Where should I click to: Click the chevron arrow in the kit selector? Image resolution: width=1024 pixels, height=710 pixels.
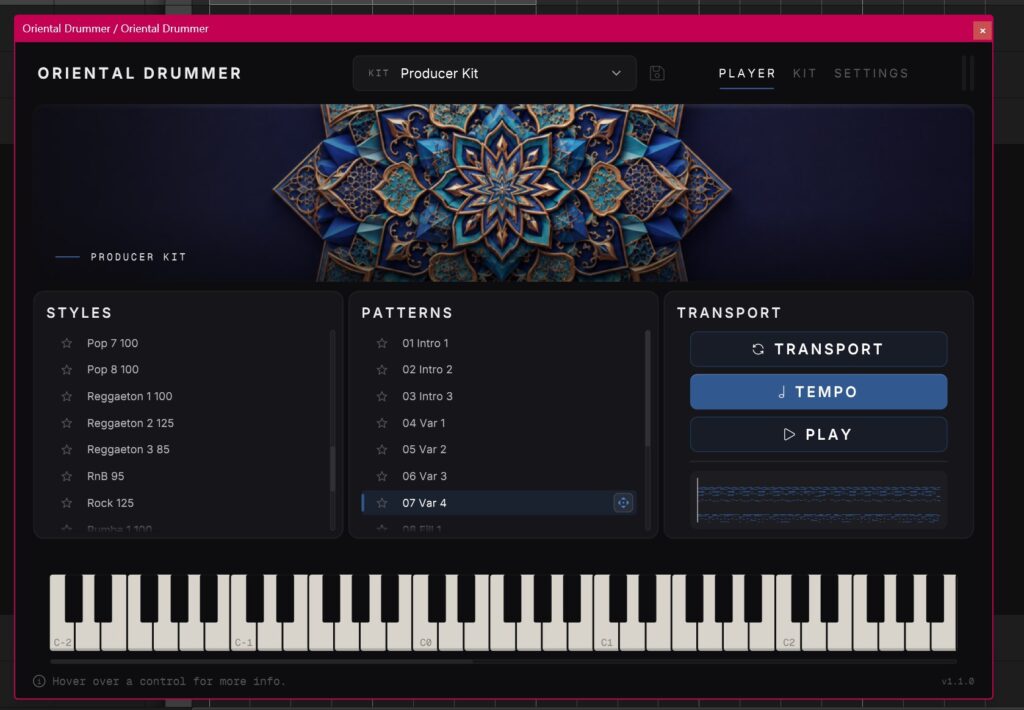(x=616, y=73)
